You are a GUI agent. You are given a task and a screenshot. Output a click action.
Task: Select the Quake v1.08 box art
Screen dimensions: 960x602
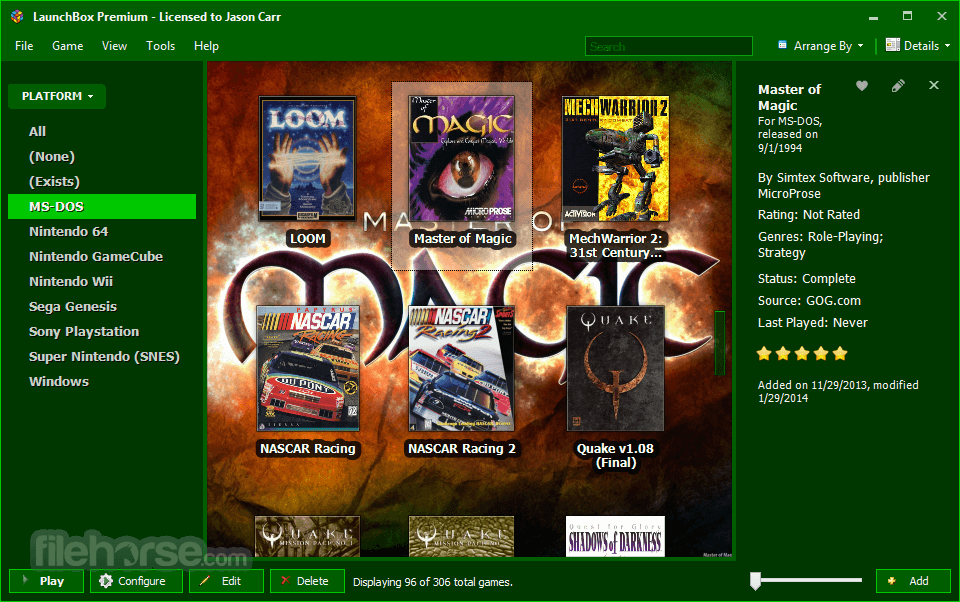[615, 369]
